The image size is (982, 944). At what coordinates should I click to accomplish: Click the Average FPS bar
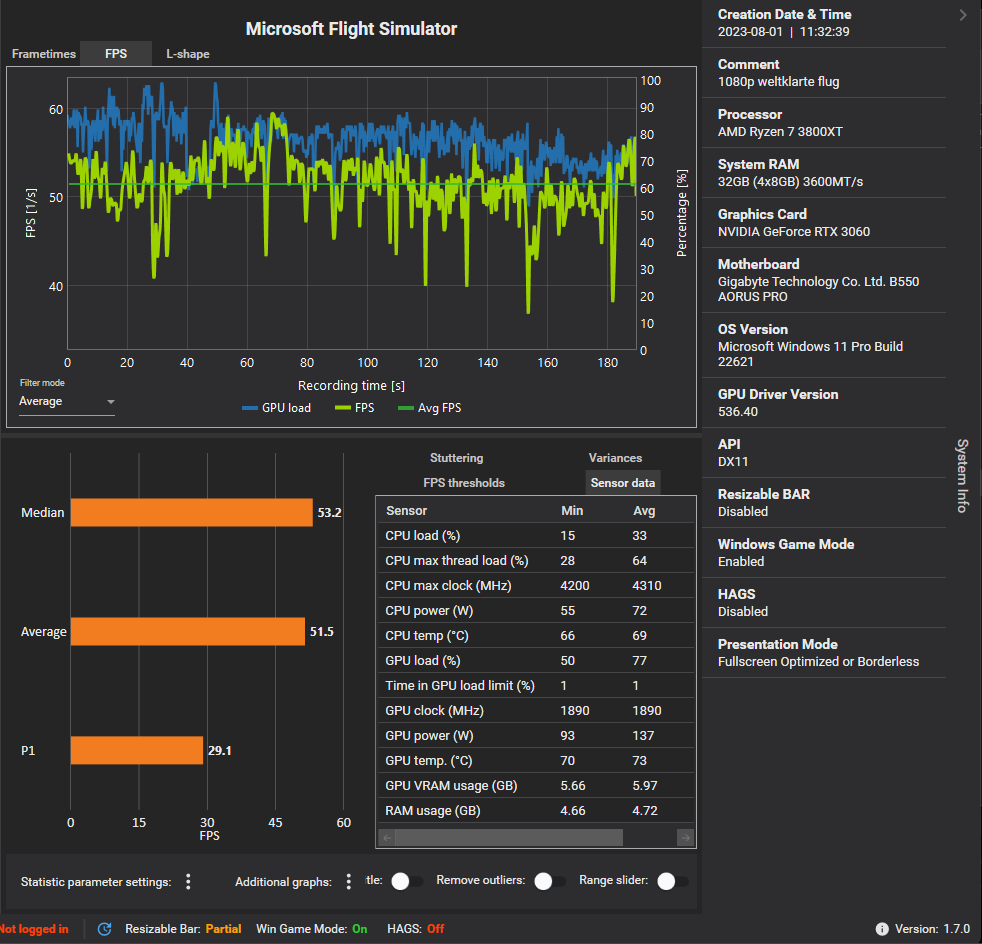[188, 631]
